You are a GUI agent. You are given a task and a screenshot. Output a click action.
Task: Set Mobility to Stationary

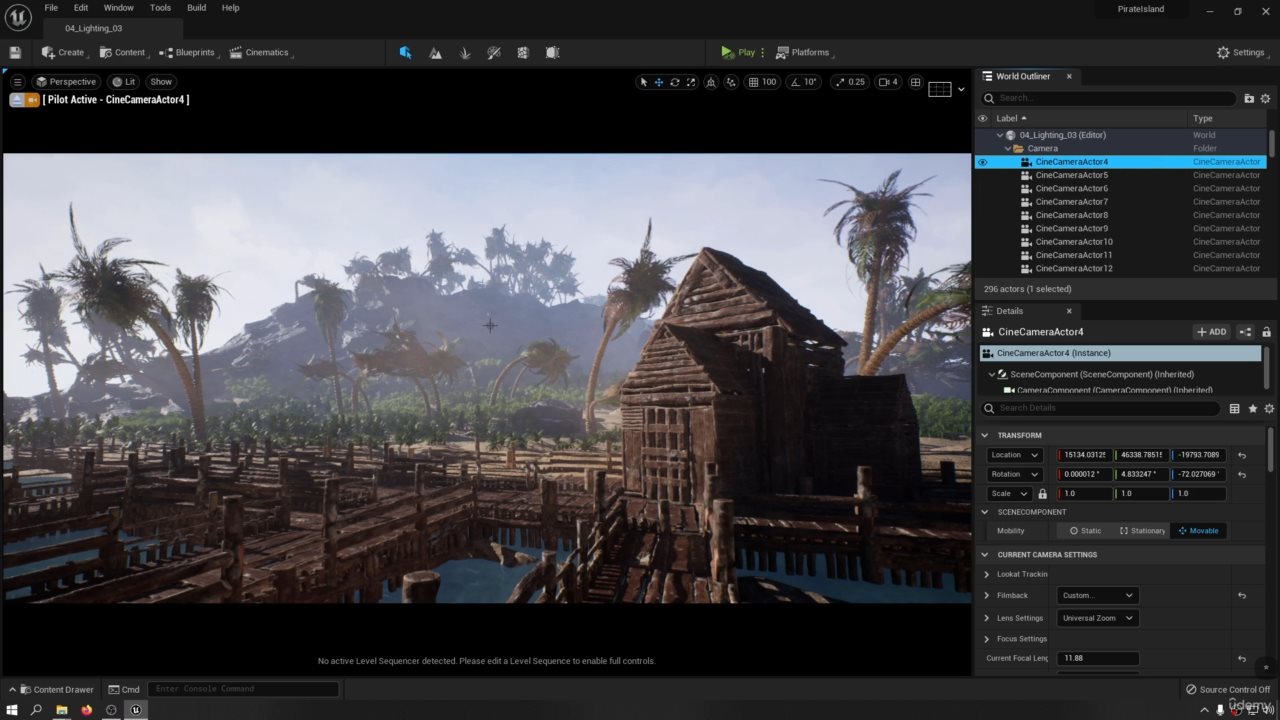tap(1142, 531)
